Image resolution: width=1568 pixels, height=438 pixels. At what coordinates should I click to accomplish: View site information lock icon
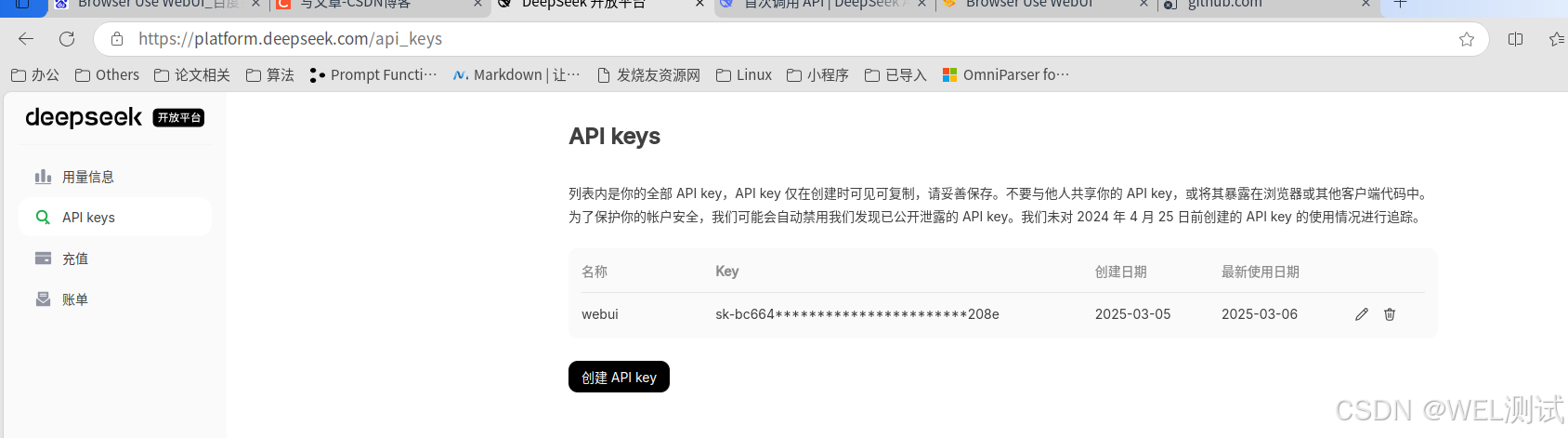[x=117, y=39]
